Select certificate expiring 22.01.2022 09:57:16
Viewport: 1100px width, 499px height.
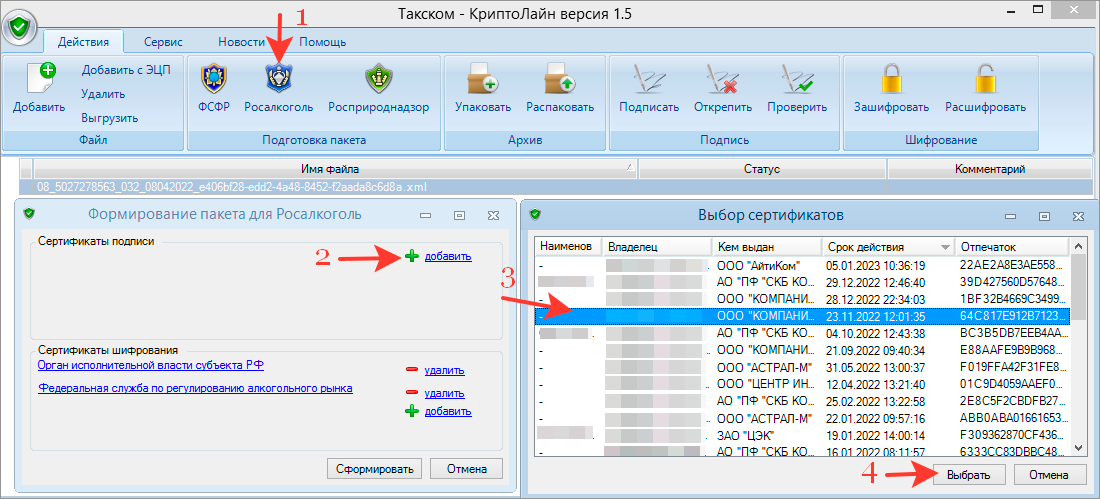pos(803,418)
